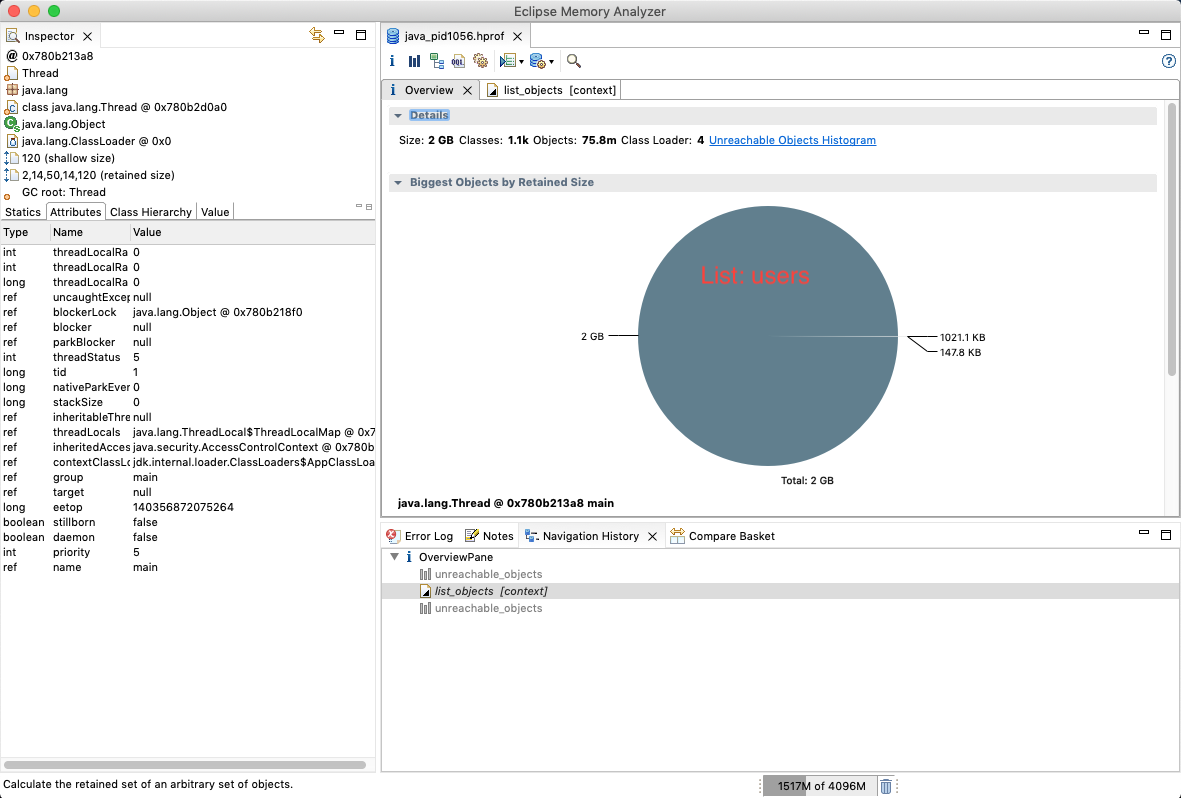The height and width of the screenshot is (798, 1181).
Task: Open the Dominator Tree view
Action: [x=436, y=61]
